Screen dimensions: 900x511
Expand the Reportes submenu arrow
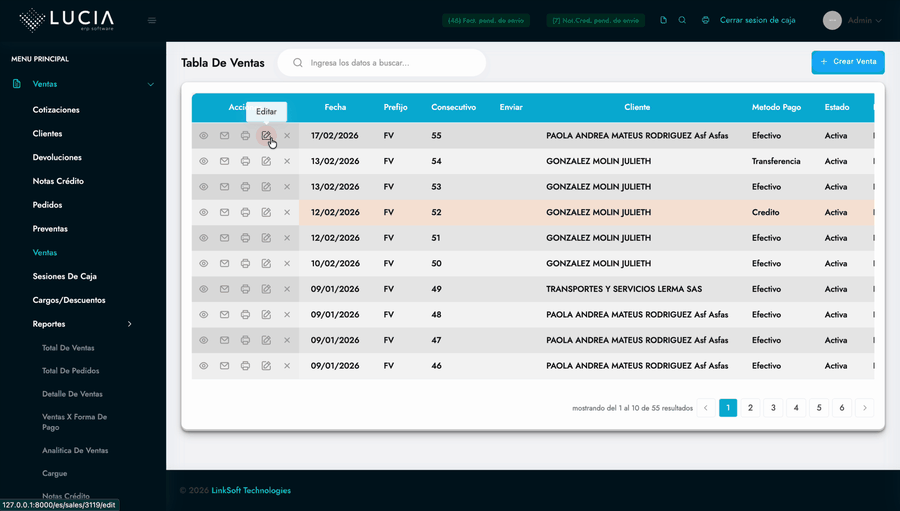click(130, 324)
